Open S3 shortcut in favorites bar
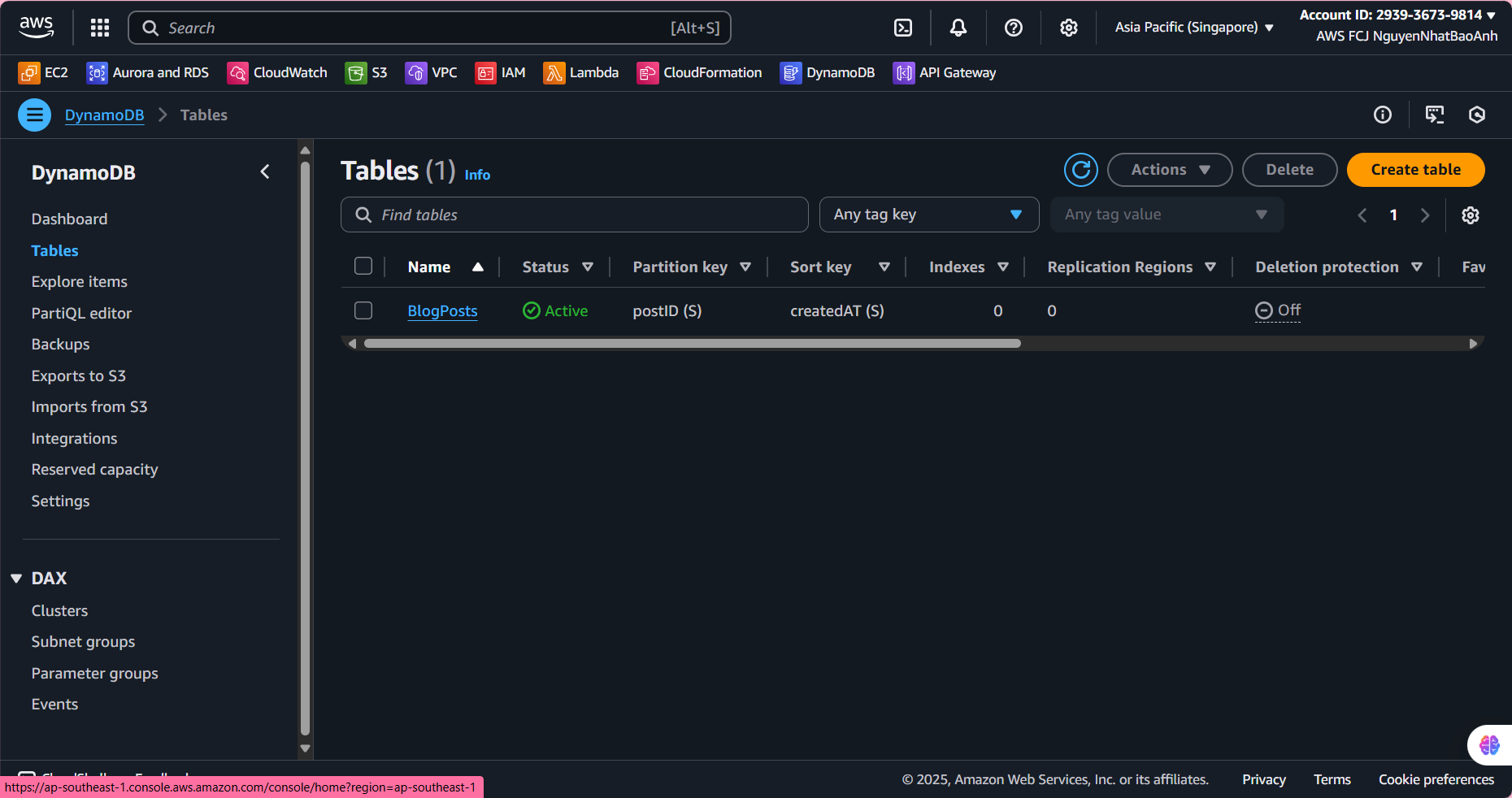The height and width of the screenshot is (798, 1512). point(367,73)
